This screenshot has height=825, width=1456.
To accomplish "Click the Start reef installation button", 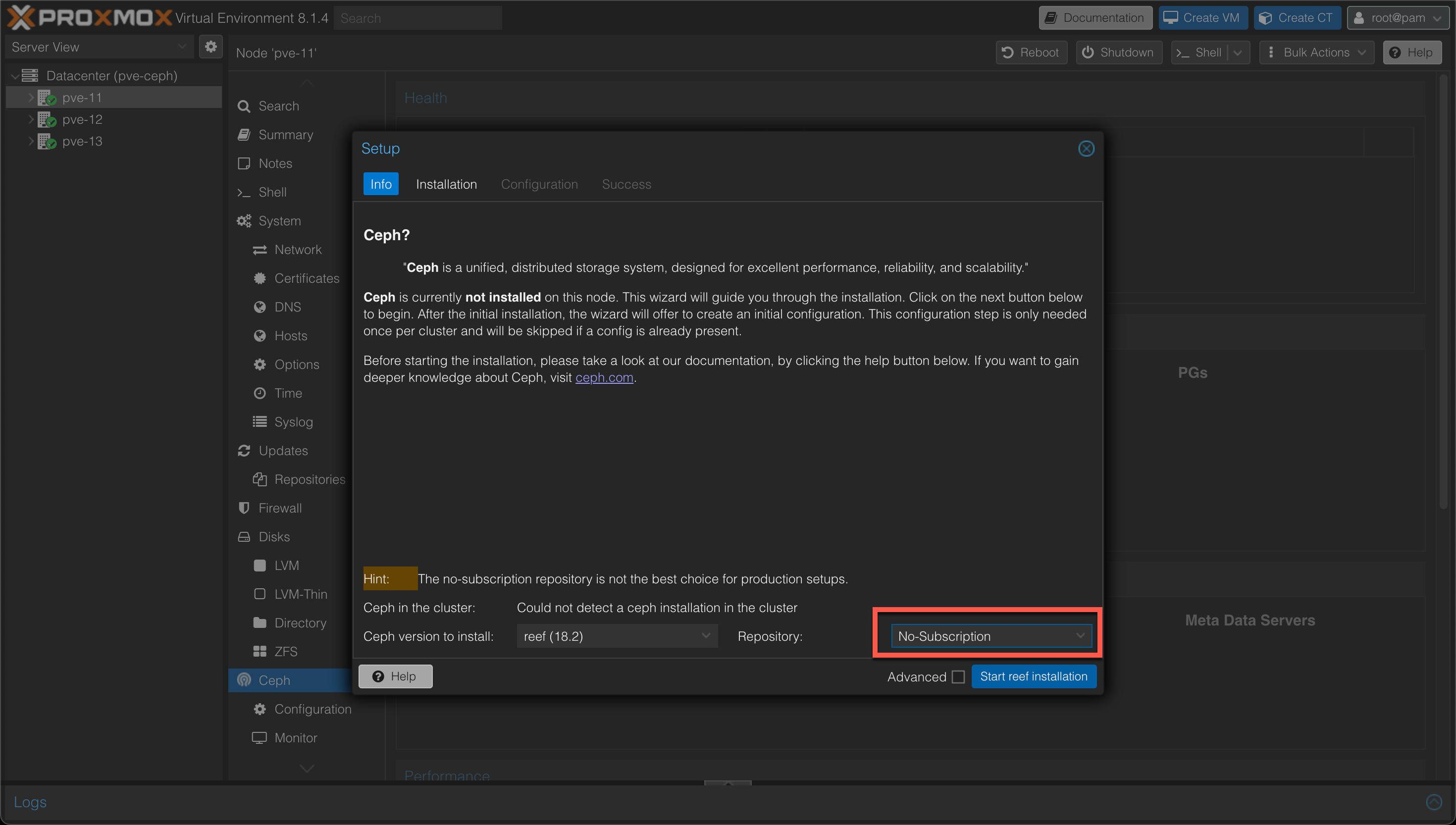I will (x=1033, y=676).
